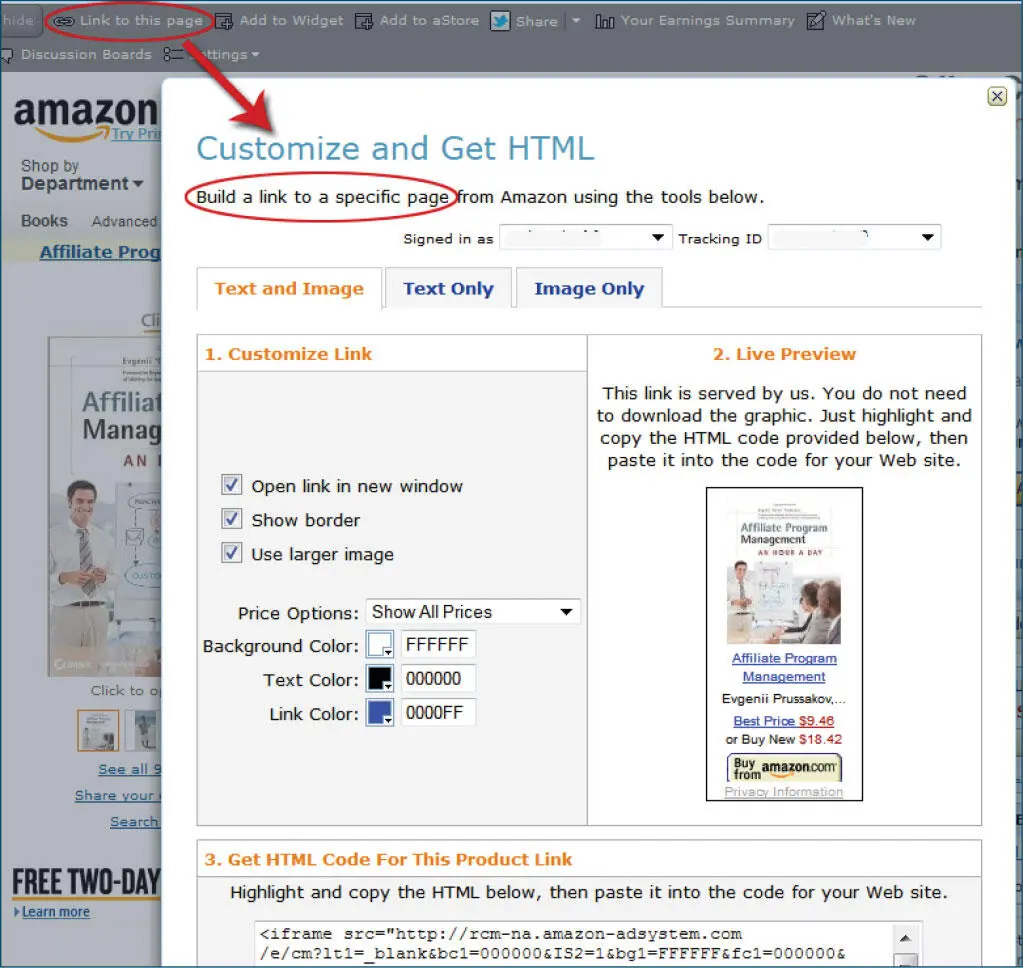The height and width of the screenshot is (968, 1023).
Task: Open the blue Link Color swatch
Action: [380, 713]
